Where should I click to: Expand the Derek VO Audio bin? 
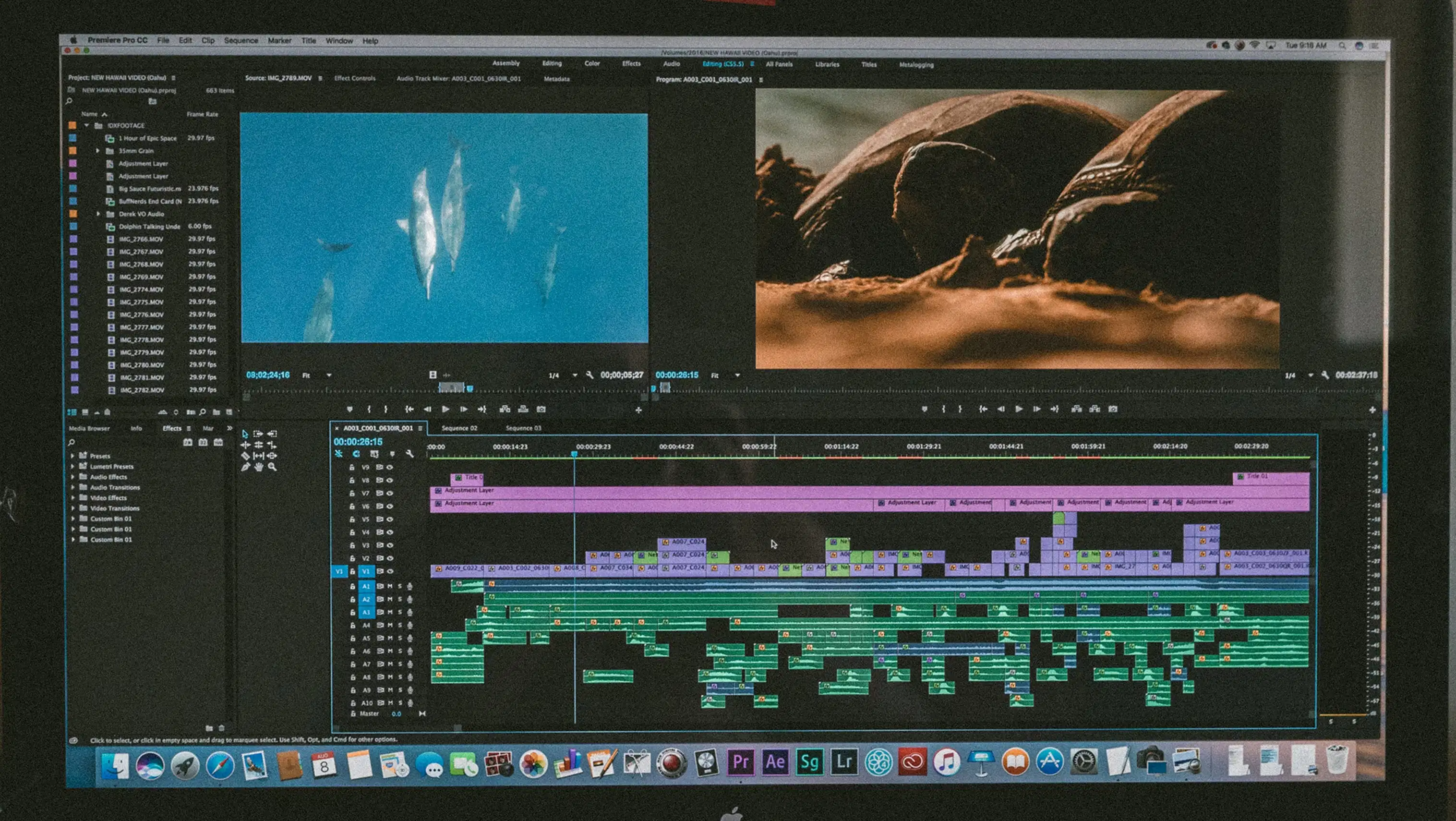pos(98,214)
